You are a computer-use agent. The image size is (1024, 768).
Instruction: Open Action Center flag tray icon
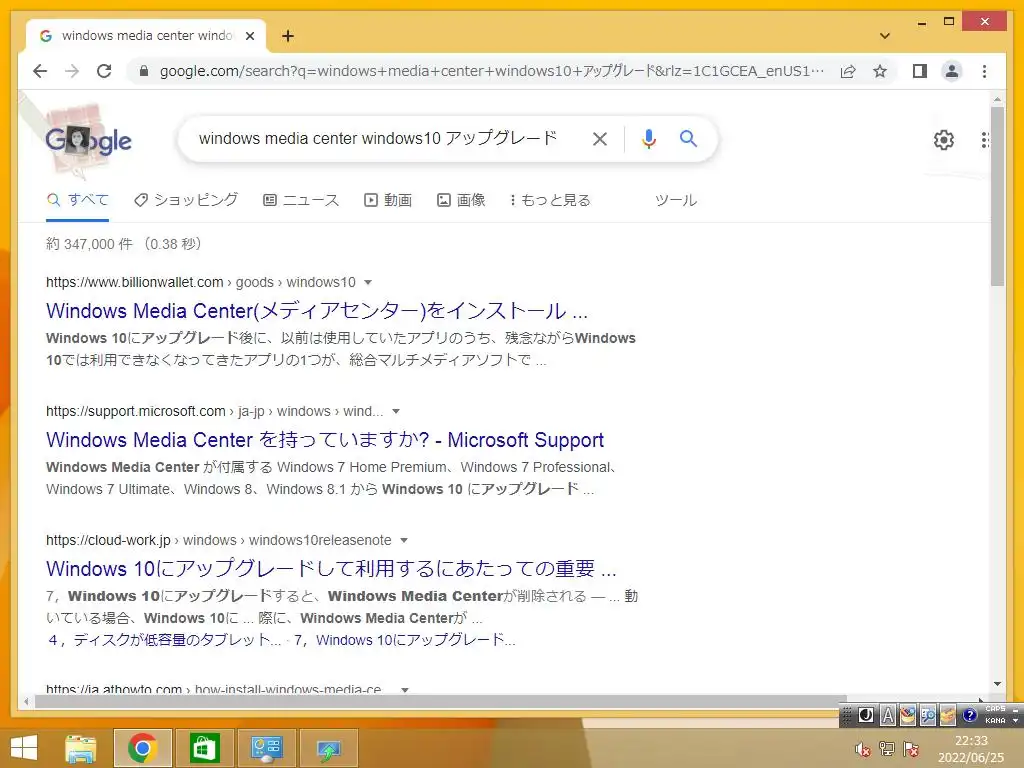point(911,749)
